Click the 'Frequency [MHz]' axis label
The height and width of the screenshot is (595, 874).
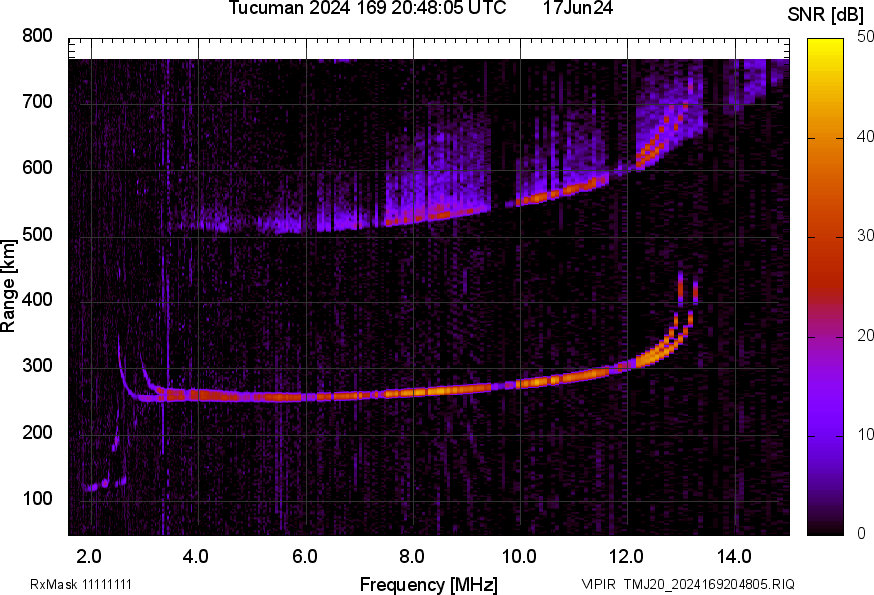429,585
